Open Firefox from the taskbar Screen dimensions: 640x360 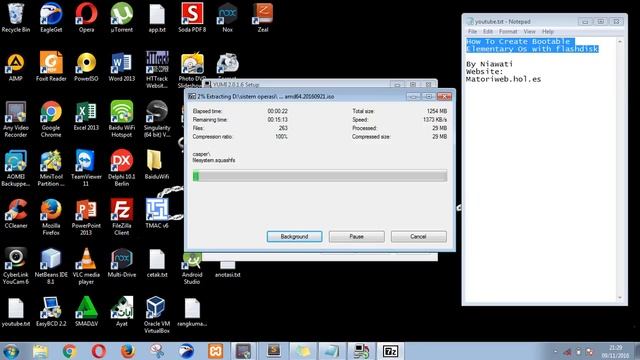(x=128, y=351)
